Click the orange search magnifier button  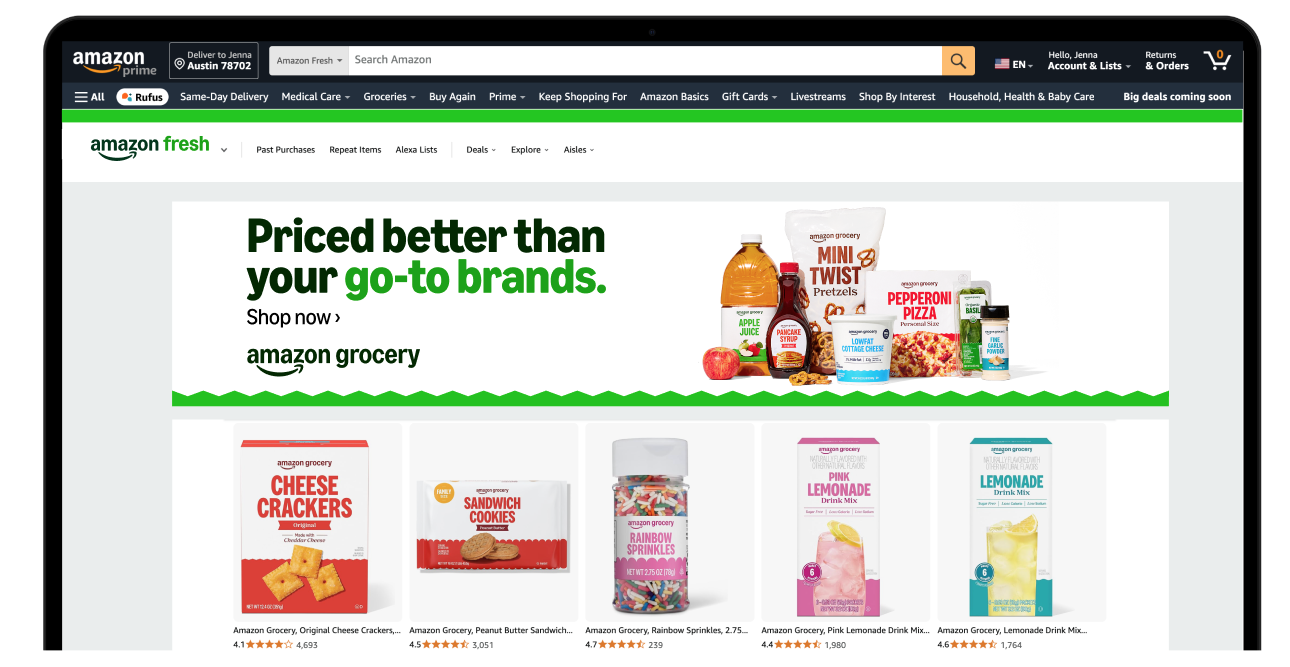pyautogui.click(x=957, y=61)
